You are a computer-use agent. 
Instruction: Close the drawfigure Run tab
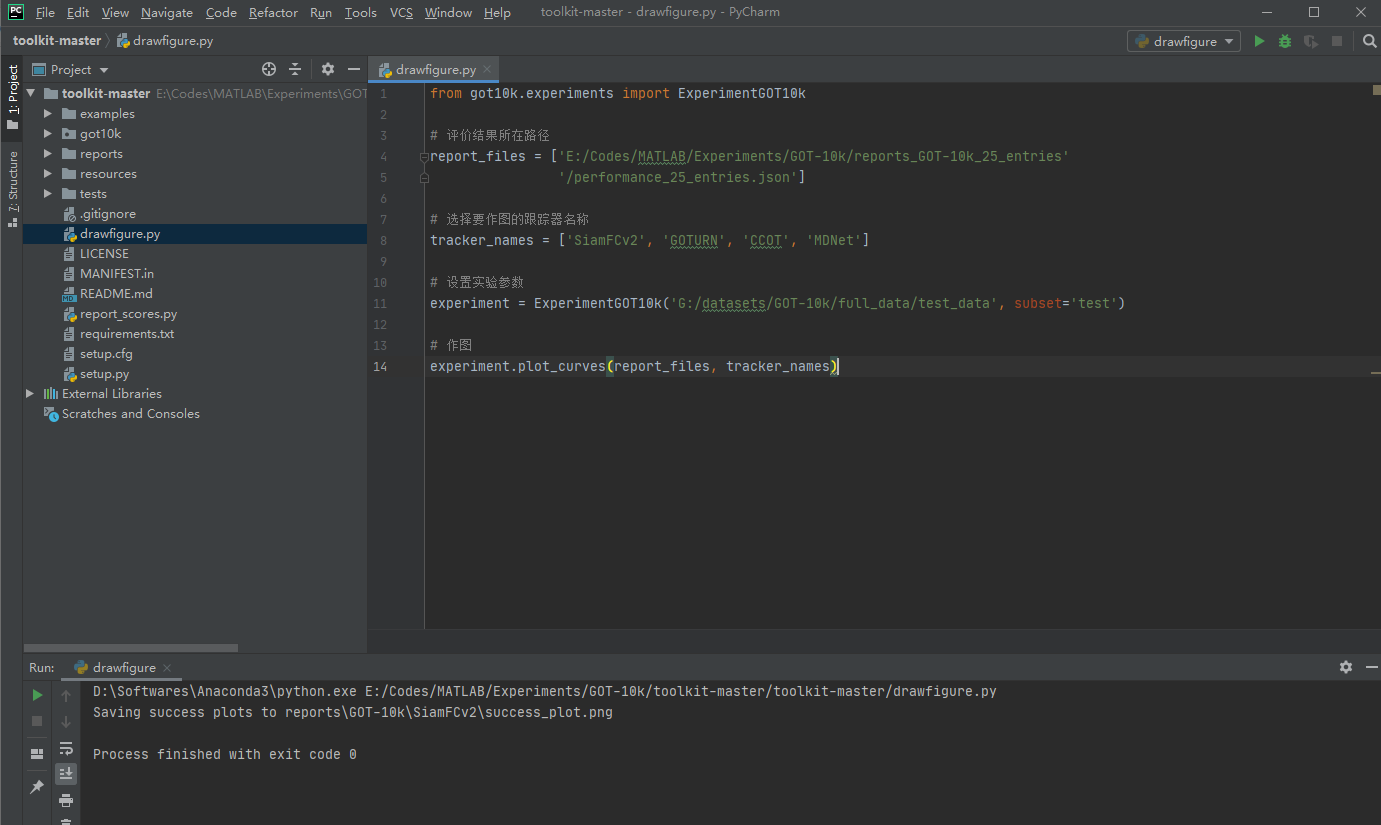click(x=167, y=668)
